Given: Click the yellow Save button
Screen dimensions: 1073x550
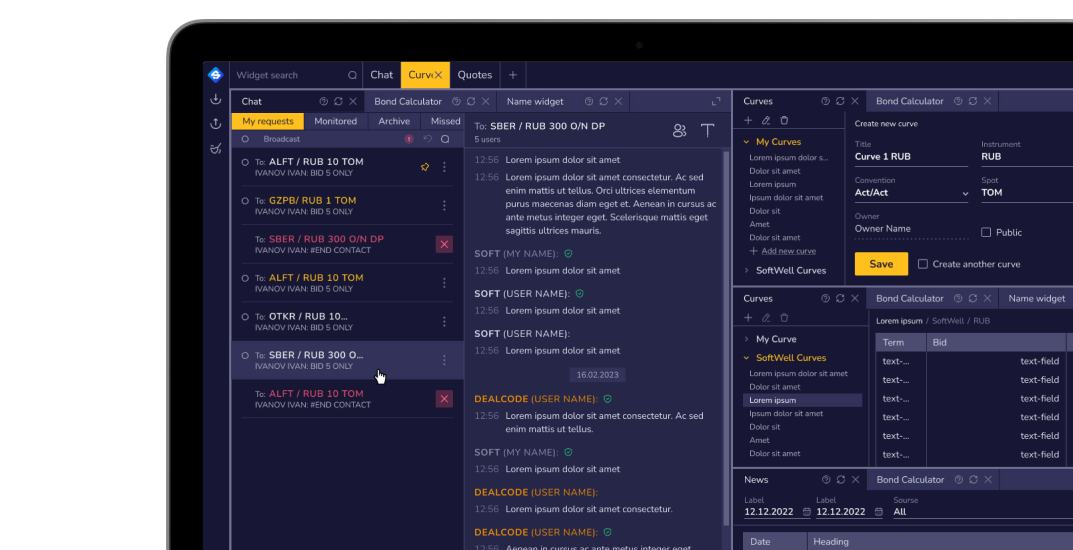Looking at the screenshot, I should 881,264.
